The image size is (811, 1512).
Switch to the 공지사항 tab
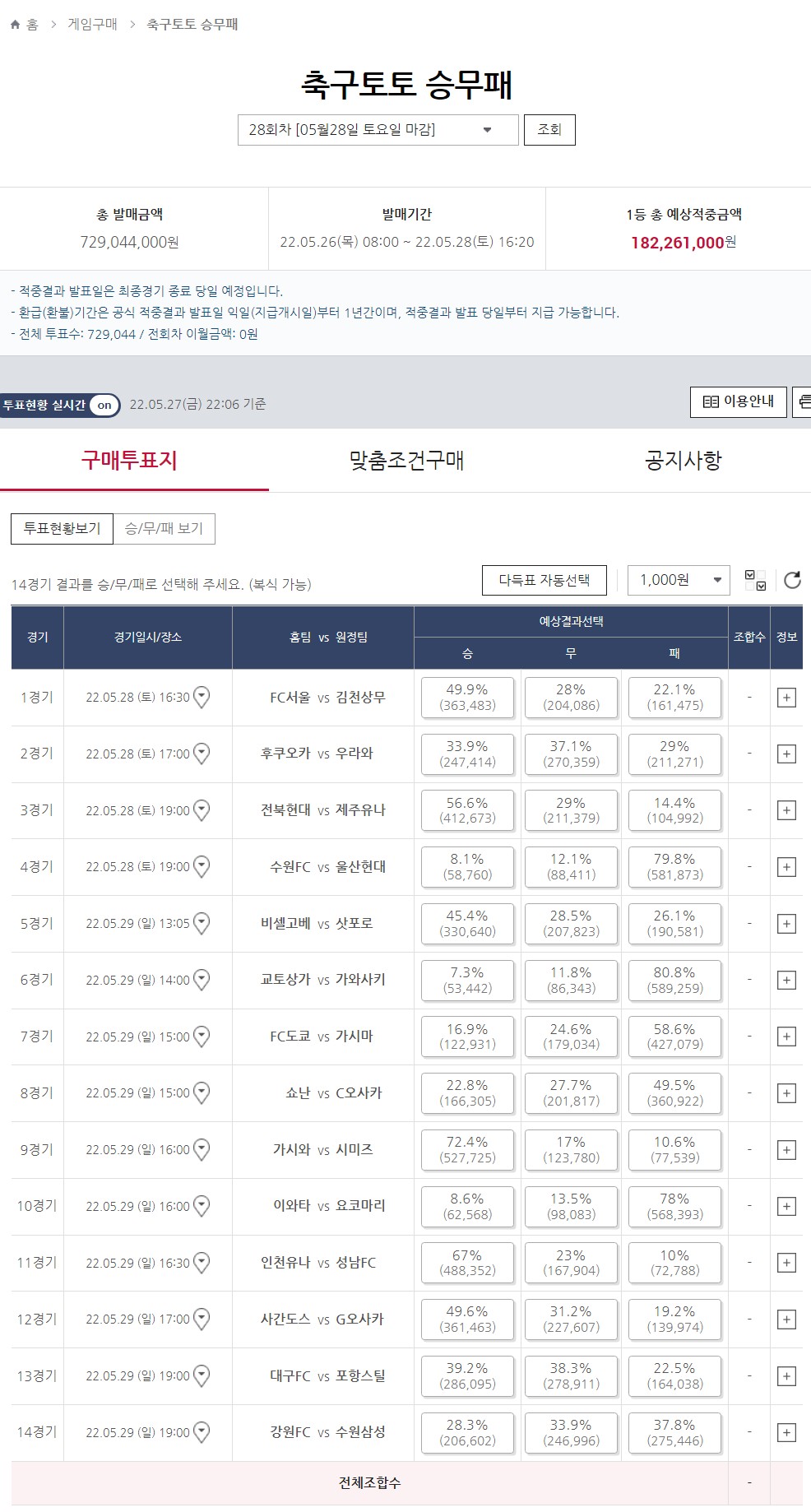683,461
